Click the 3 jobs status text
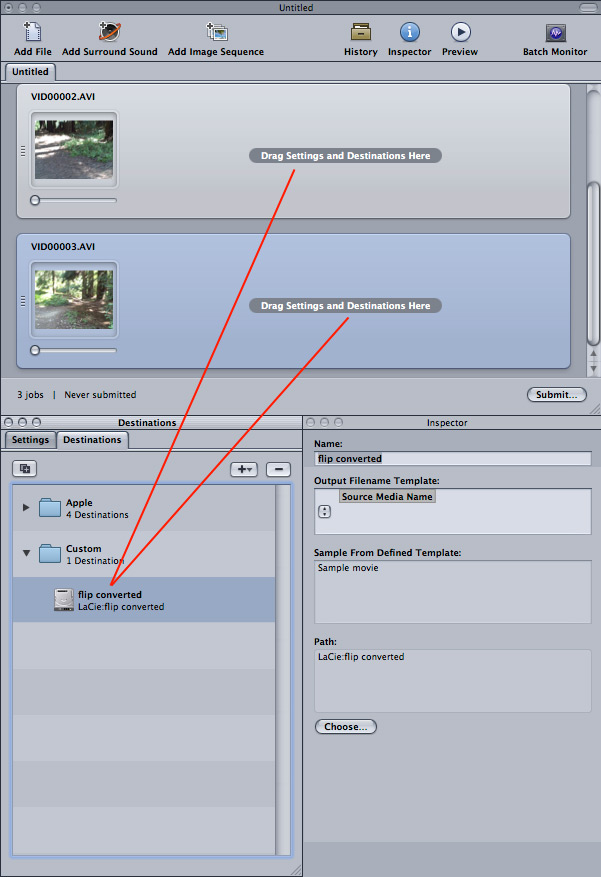Viewport: 601px width, 877px height. point(30,394)
